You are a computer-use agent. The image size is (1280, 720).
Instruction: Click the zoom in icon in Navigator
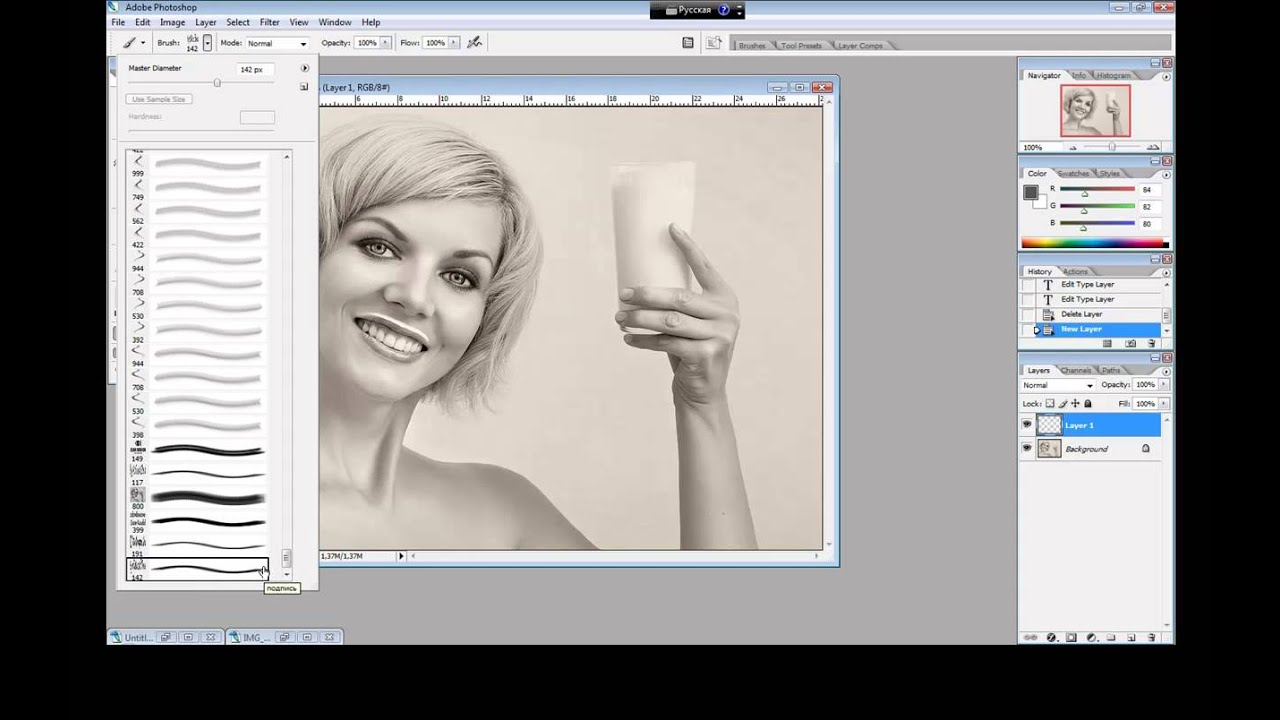[1152, 147]
